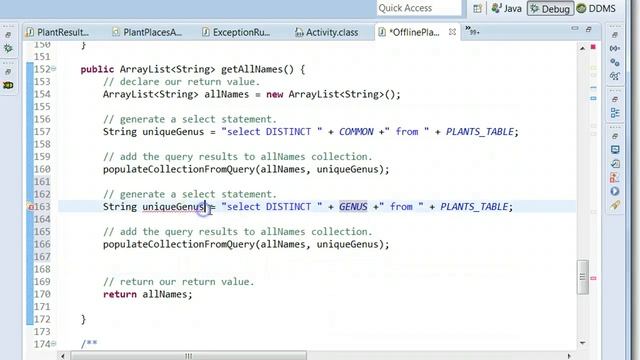Image resolution: width=640 pixels, height=360 pixels.
Task: Click 'return allNames;' on line 170
Action: tap(147, 294)
